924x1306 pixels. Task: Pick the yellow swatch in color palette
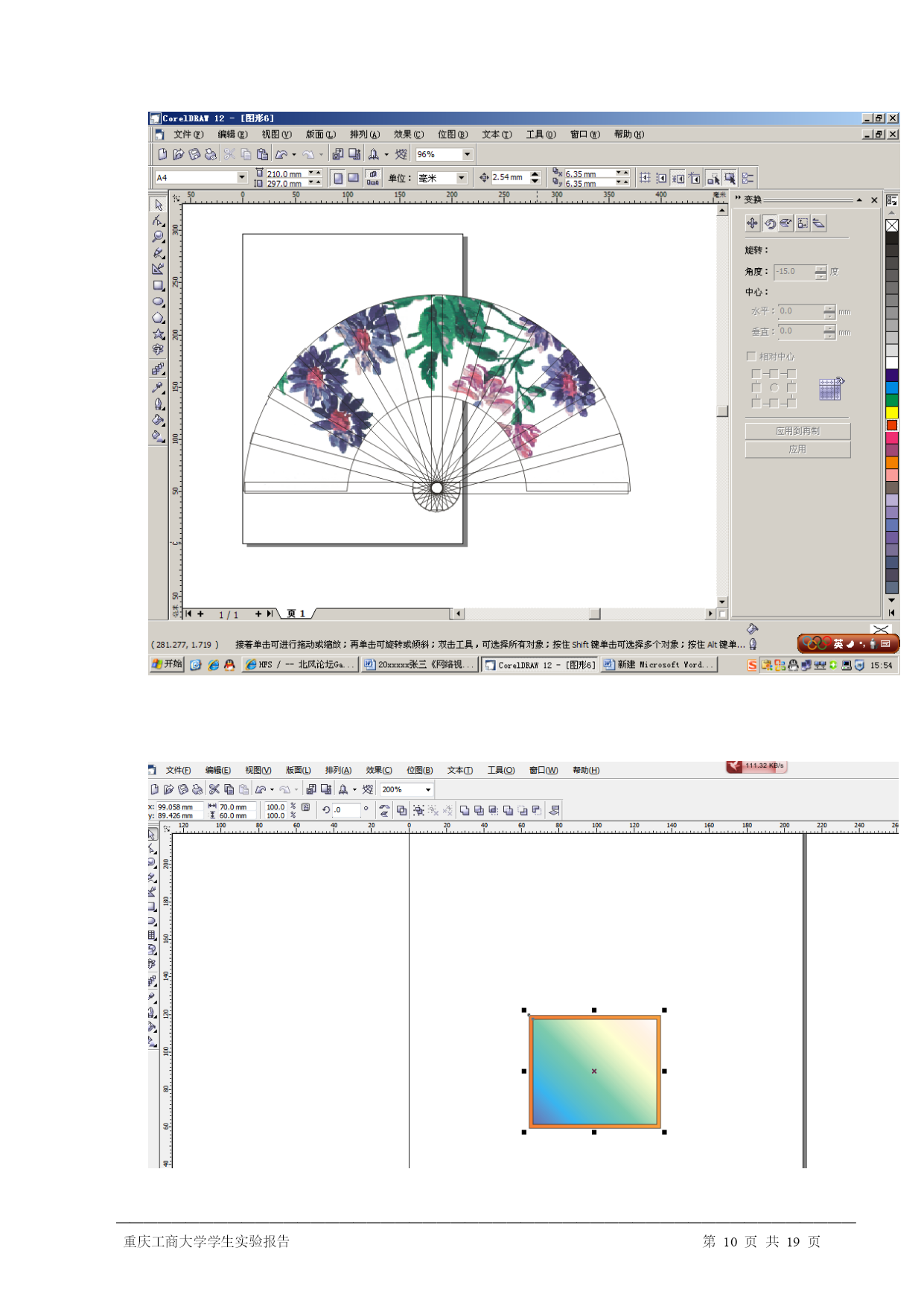891,412
